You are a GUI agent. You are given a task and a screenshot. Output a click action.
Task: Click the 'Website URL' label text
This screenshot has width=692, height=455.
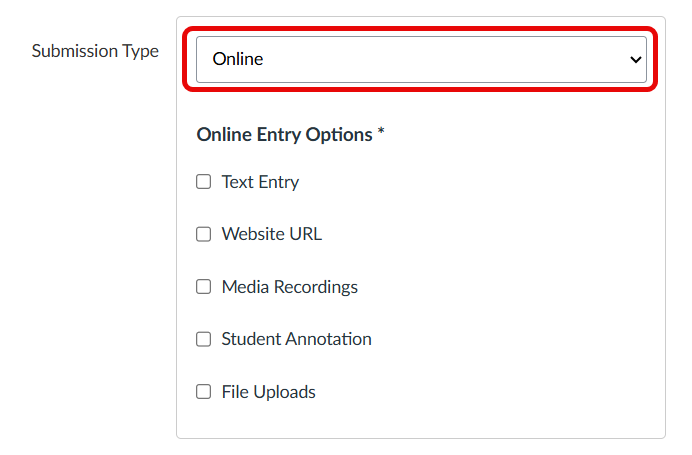click(x=272, y=234)
